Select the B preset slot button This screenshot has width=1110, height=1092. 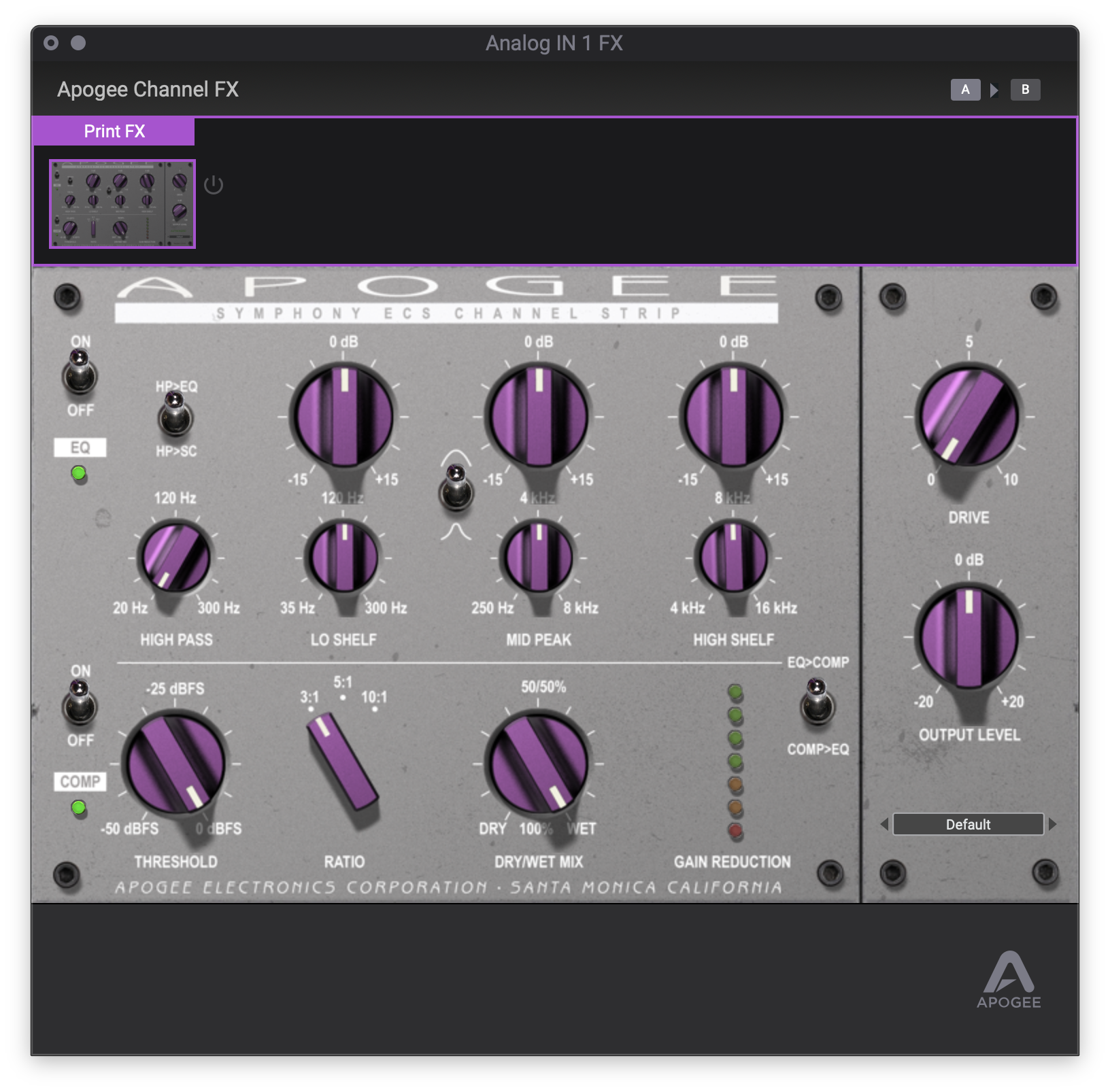tap(1025, 89)
